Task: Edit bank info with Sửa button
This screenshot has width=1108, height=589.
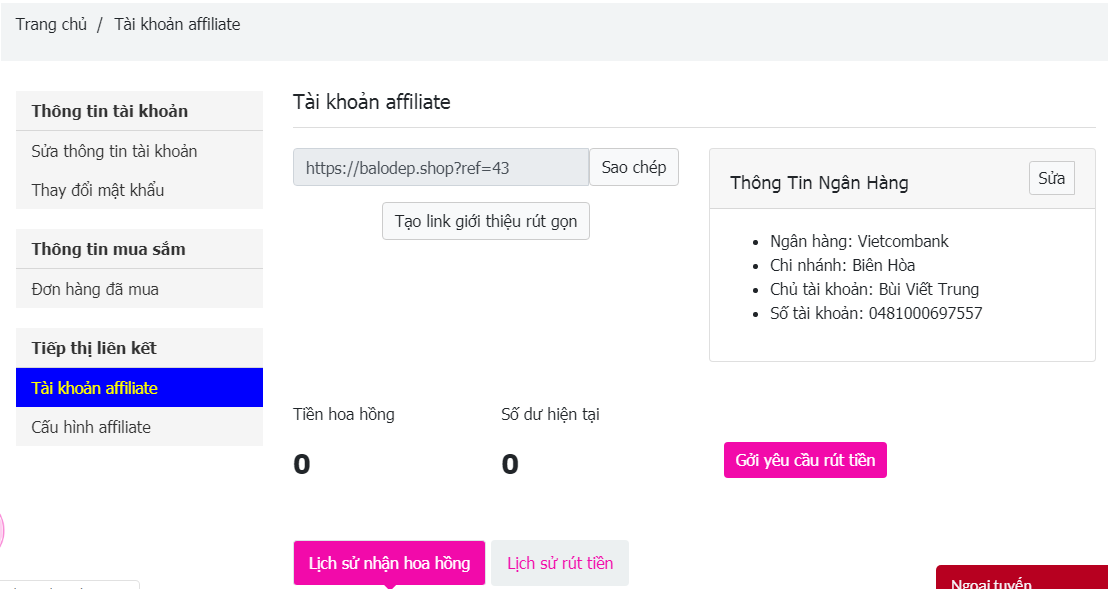Action: (x=1051, y=179)
